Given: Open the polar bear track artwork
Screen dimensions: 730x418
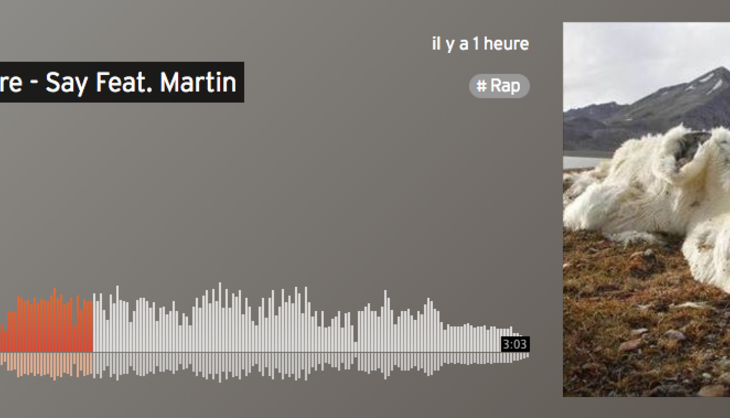Looking at the screenshot, I should tap(646, 209).
